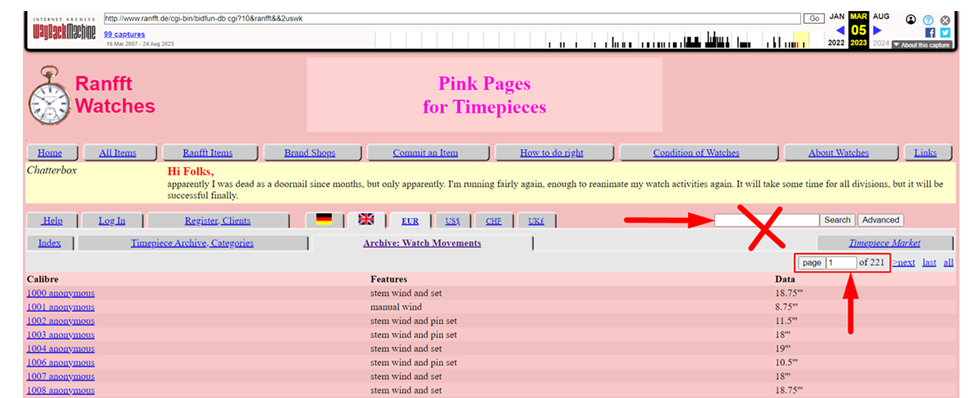Close Wayback toolbar with X icon
The height and width of the screenshot is (398, 980).
pos(946,20)
